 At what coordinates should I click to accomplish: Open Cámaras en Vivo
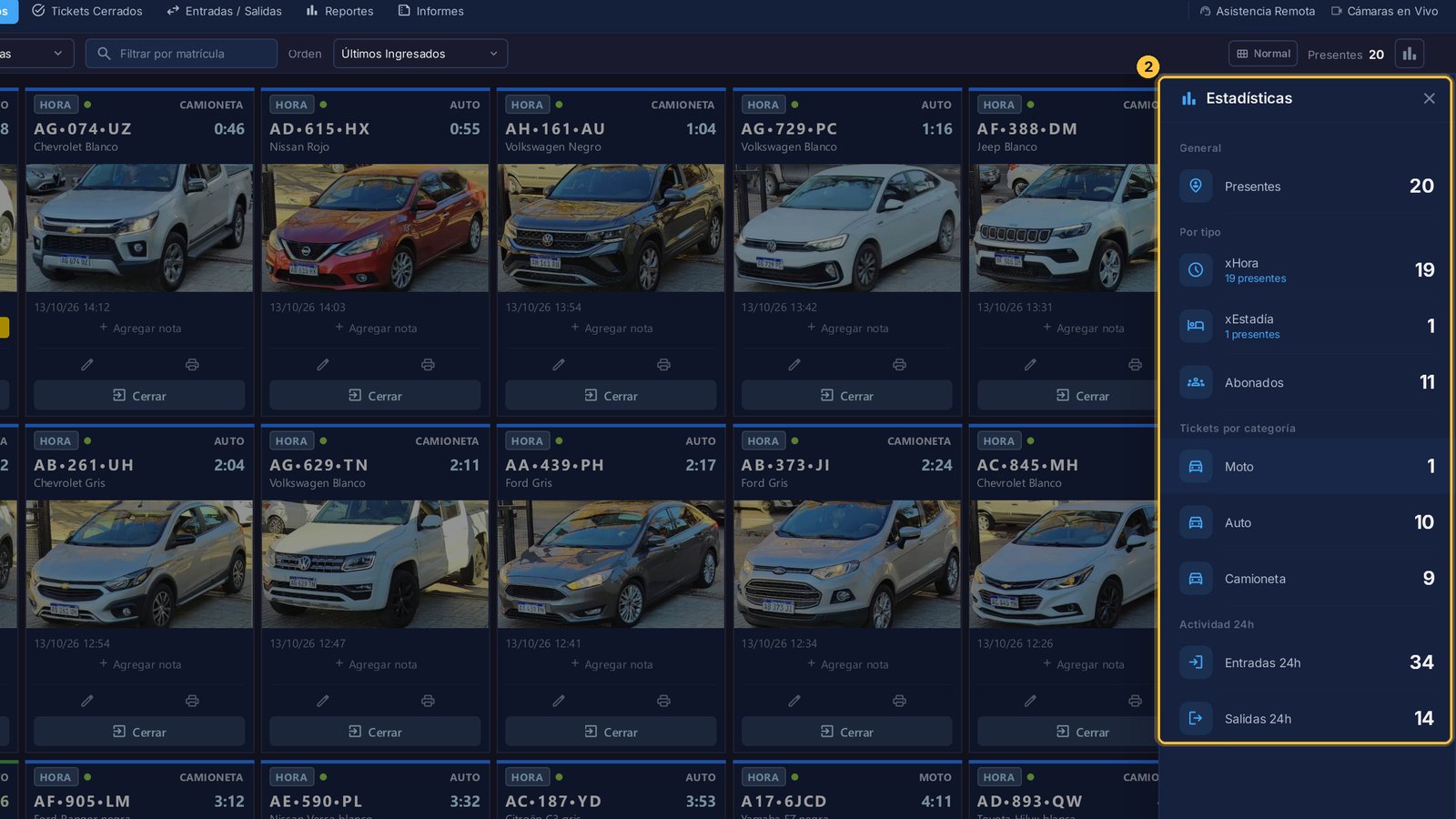(x=1385, y=11)
